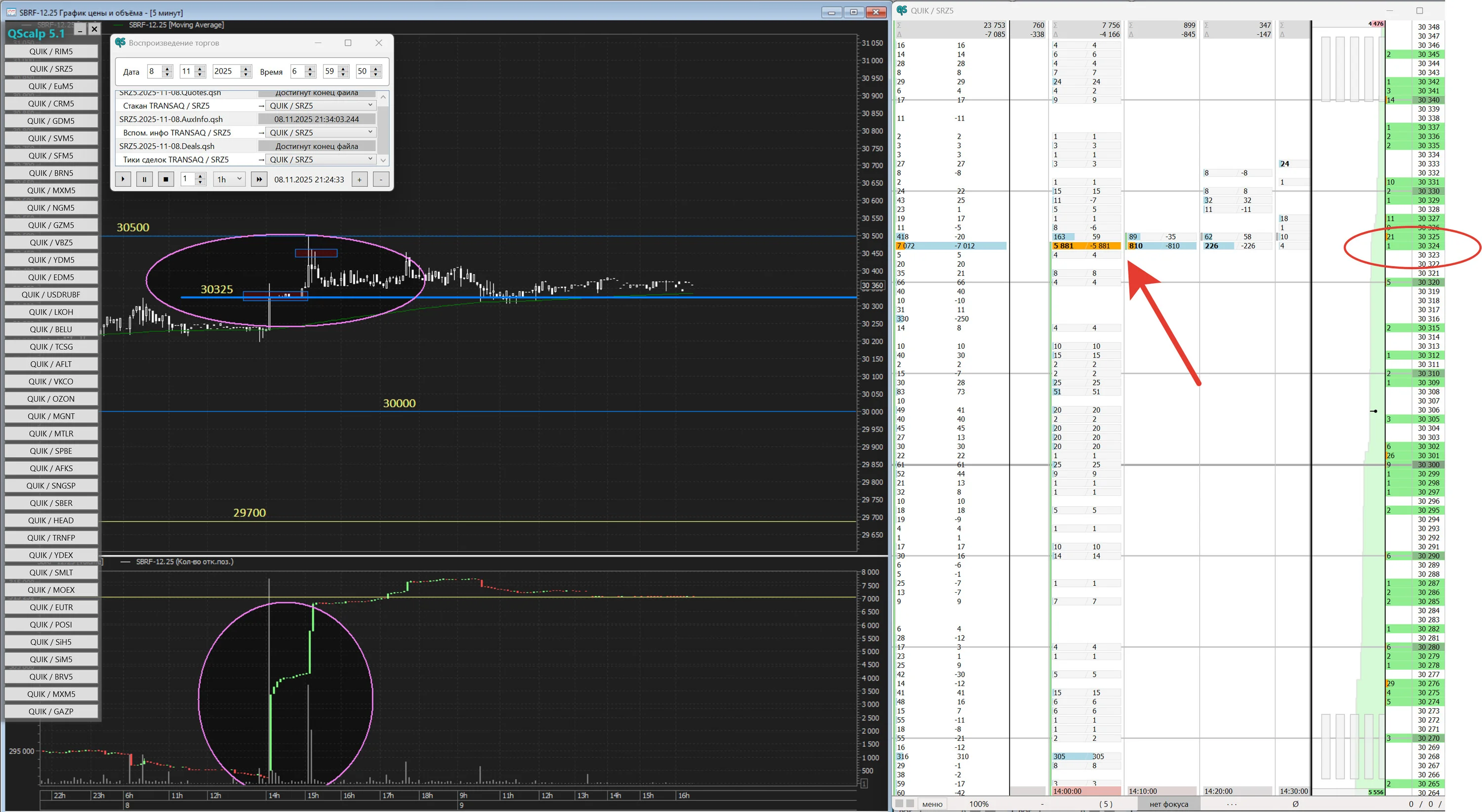Choose the QUIK / SiH5 button
1482x812 pixels.
(x=51, y=642)
